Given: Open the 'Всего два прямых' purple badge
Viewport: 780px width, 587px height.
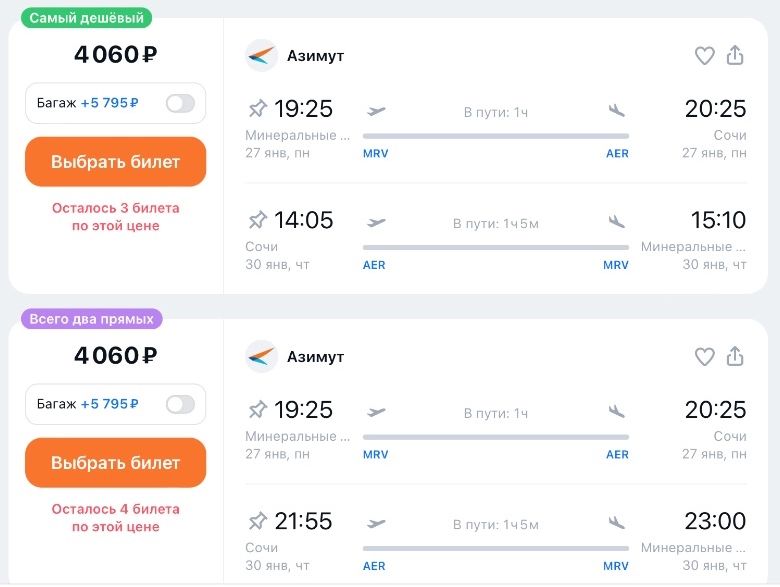Looking at the screenshot, I should tap(92, 319).
